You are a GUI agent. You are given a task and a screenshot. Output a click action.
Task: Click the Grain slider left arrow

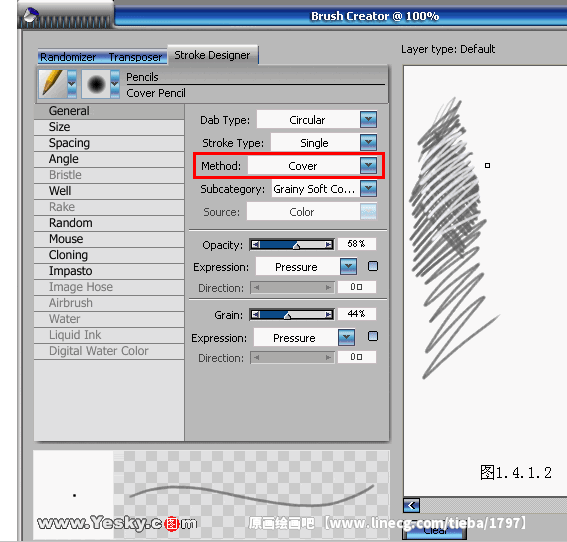[256, 315]
